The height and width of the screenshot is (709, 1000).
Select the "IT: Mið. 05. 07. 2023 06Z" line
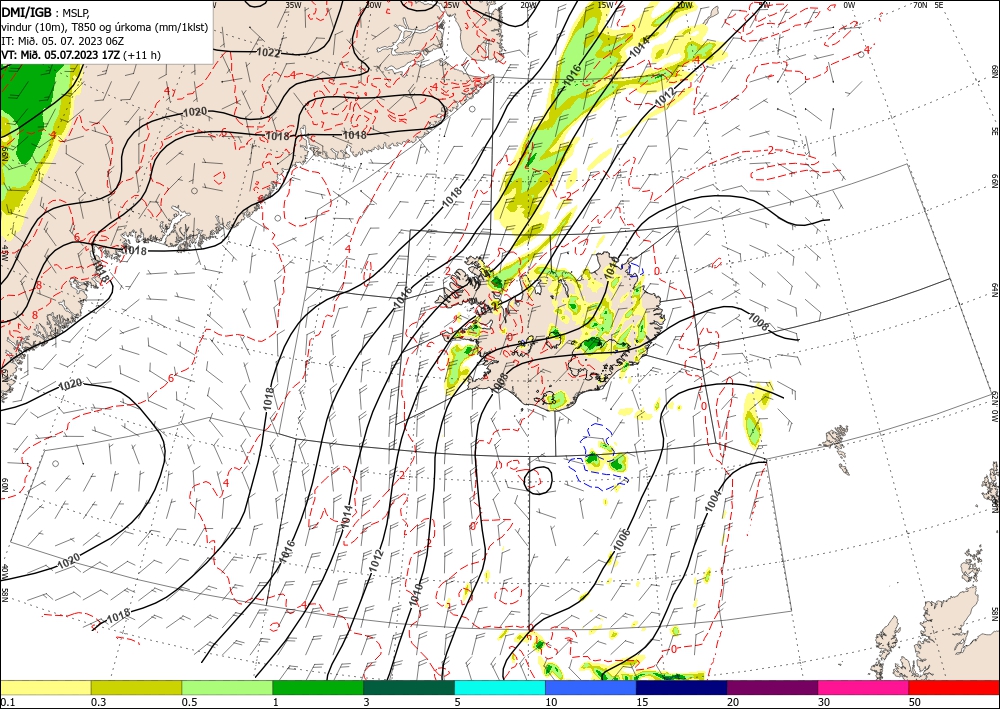[x=62, y=40]
